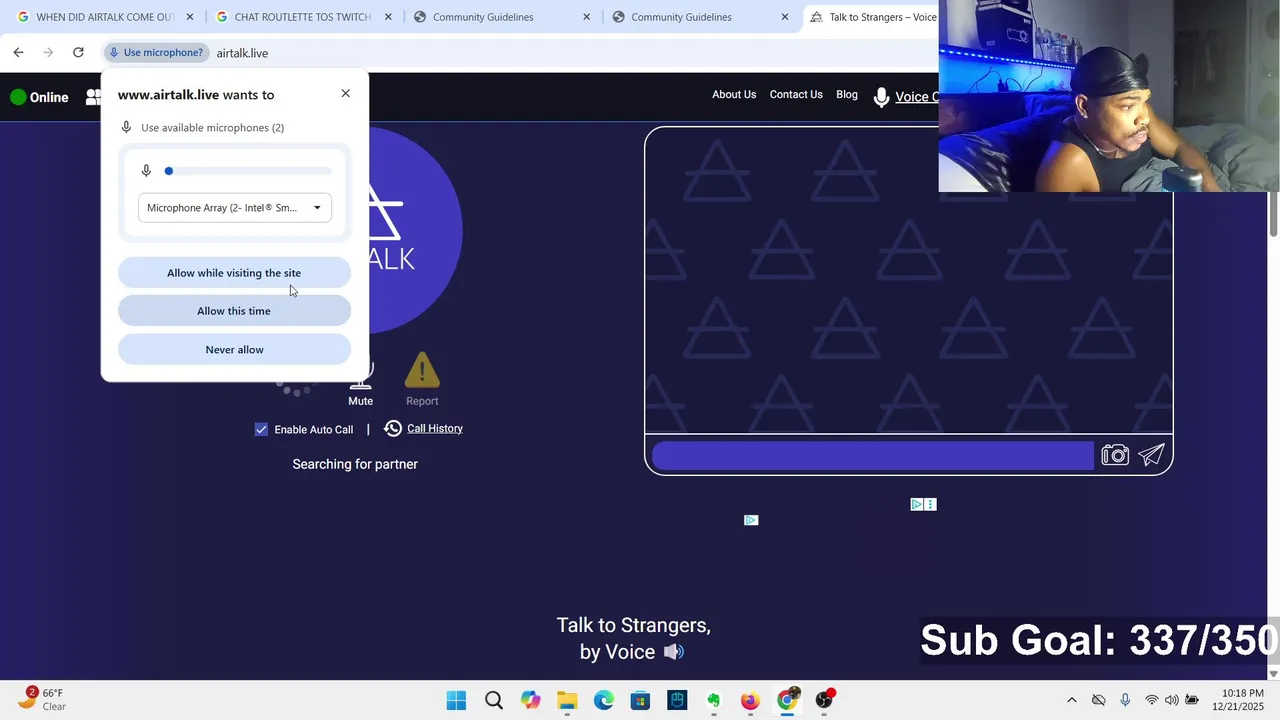Click the camera photo icon in chat
The image size is (1280, 720).
click(1115, 456)
